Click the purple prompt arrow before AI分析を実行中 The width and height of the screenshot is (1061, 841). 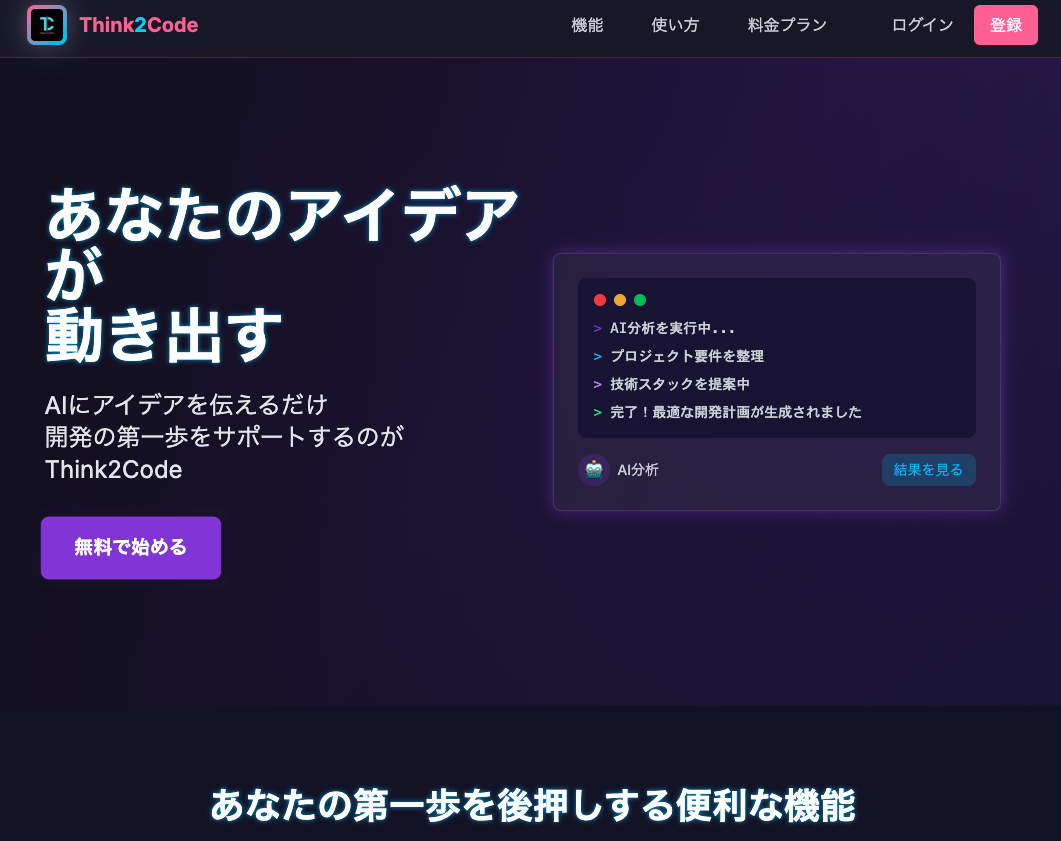(598, 328)
